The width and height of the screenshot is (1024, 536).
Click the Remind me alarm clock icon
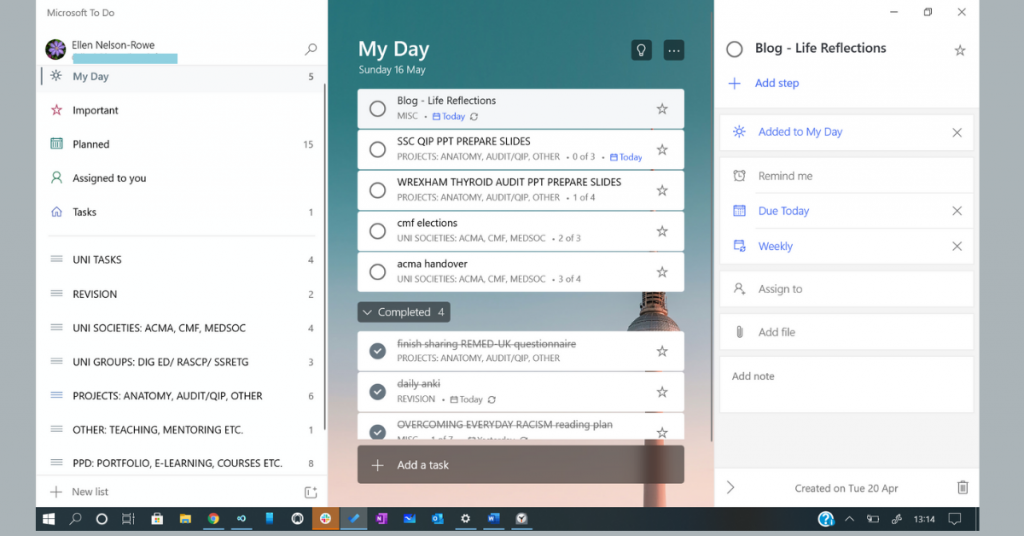(x=739, y=176)
